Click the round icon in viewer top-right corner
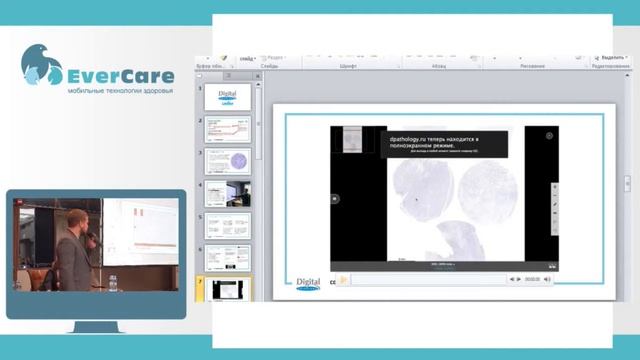 point(549,136)
